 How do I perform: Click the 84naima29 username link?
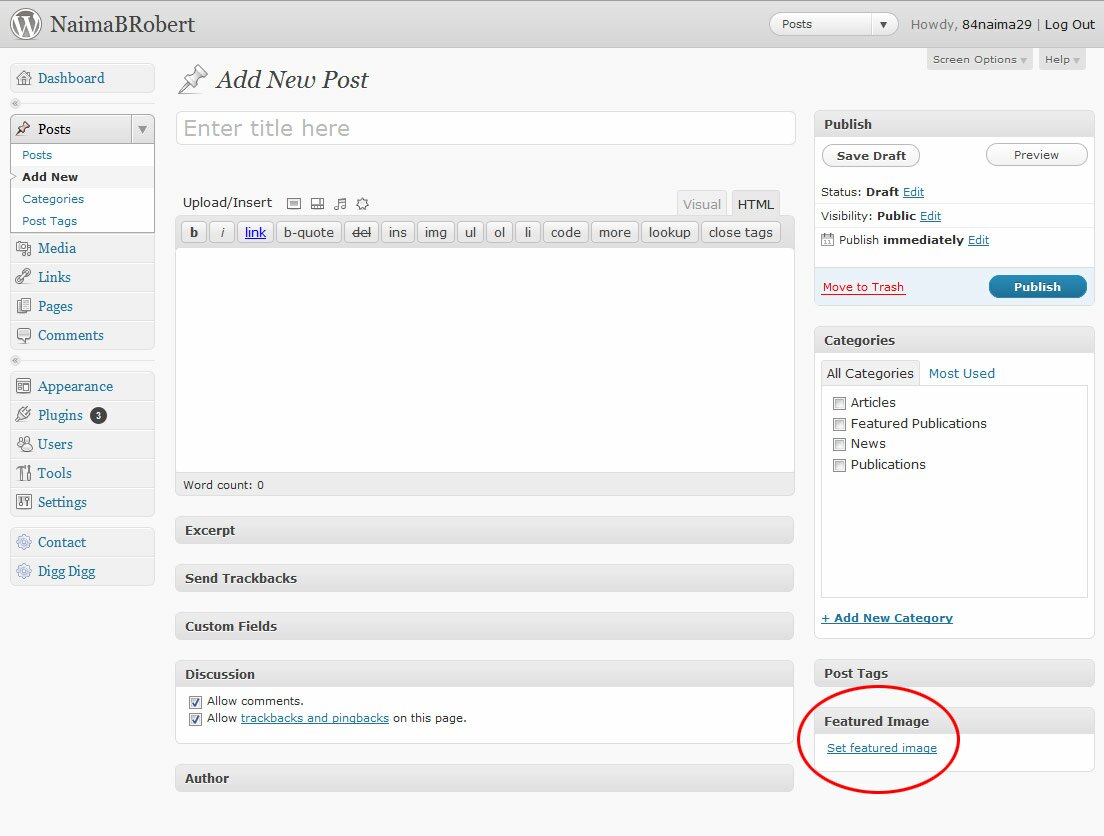tap(996, 25)
